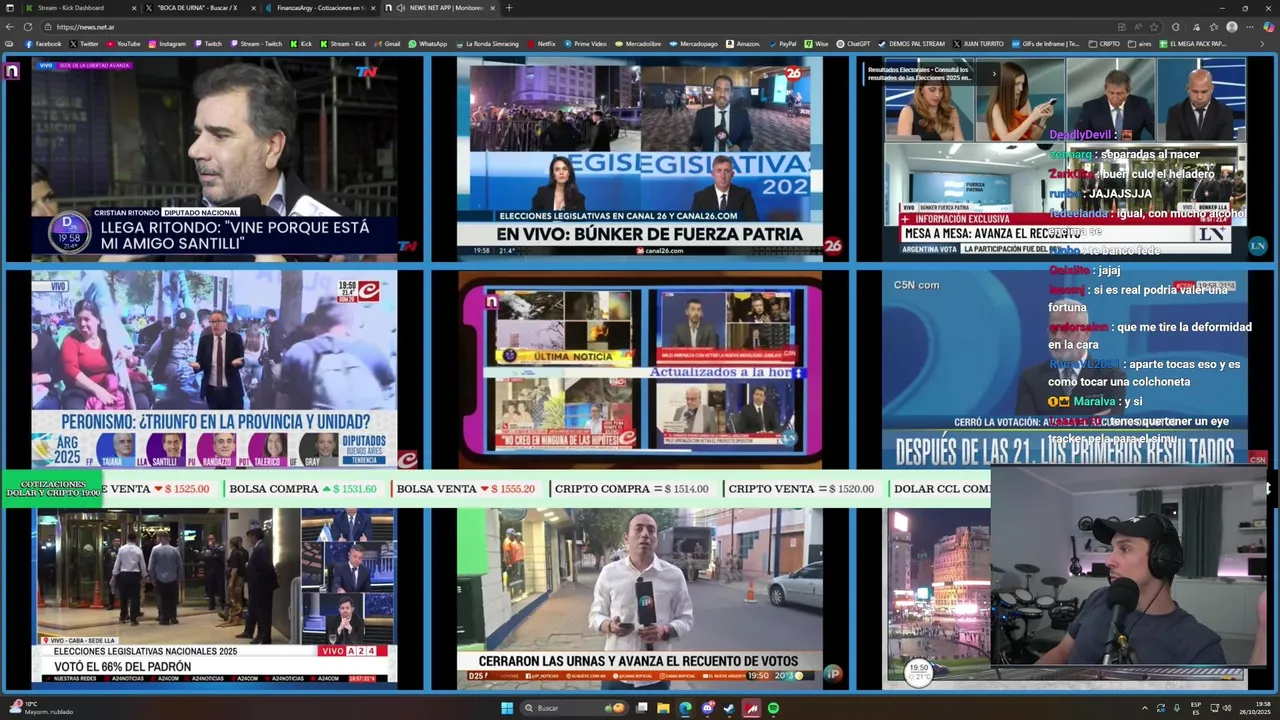Viewport: 1280px width, 720px height.
Task: Open the Wise bookmark
Action: [x=816, y=44]
